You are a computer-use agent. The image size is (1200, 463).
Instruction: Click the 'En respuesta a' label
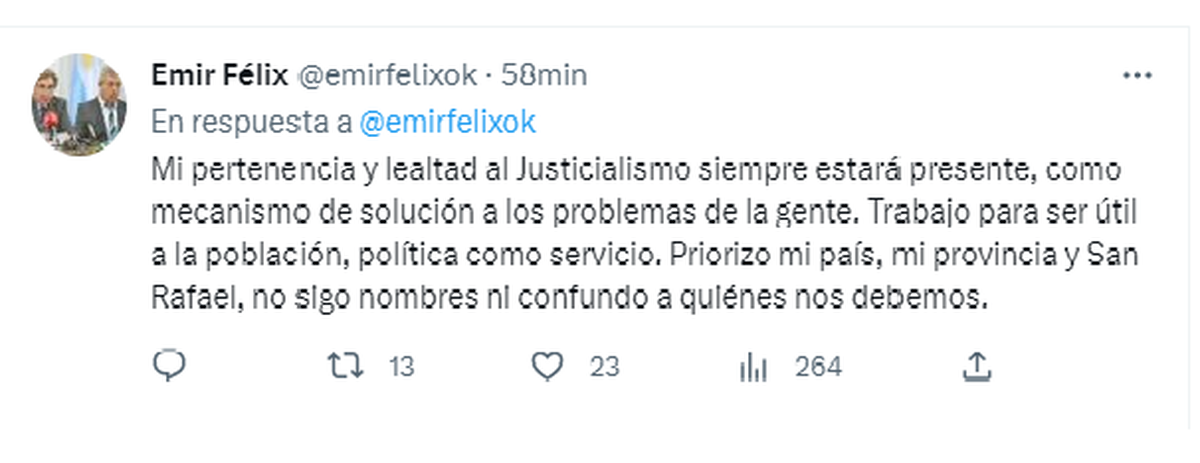point(251,121)
